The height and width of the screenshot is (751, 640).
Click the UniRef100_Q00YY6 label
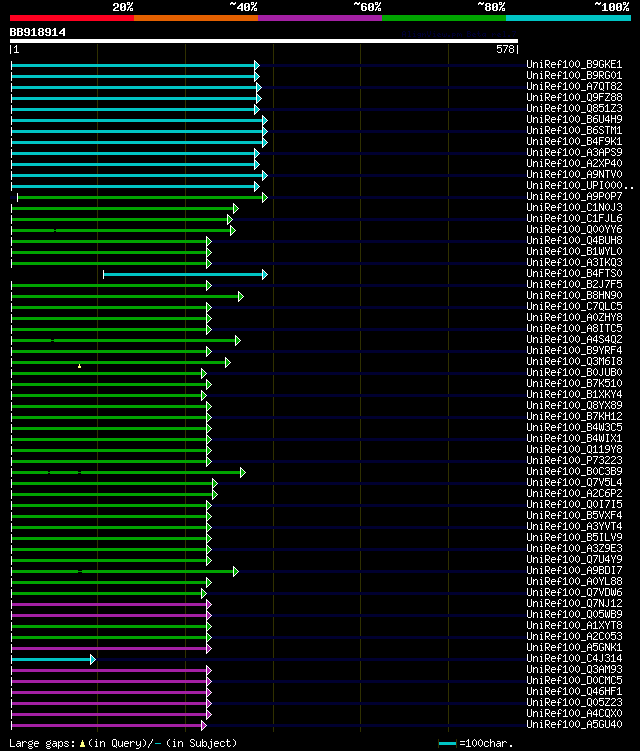574,229
